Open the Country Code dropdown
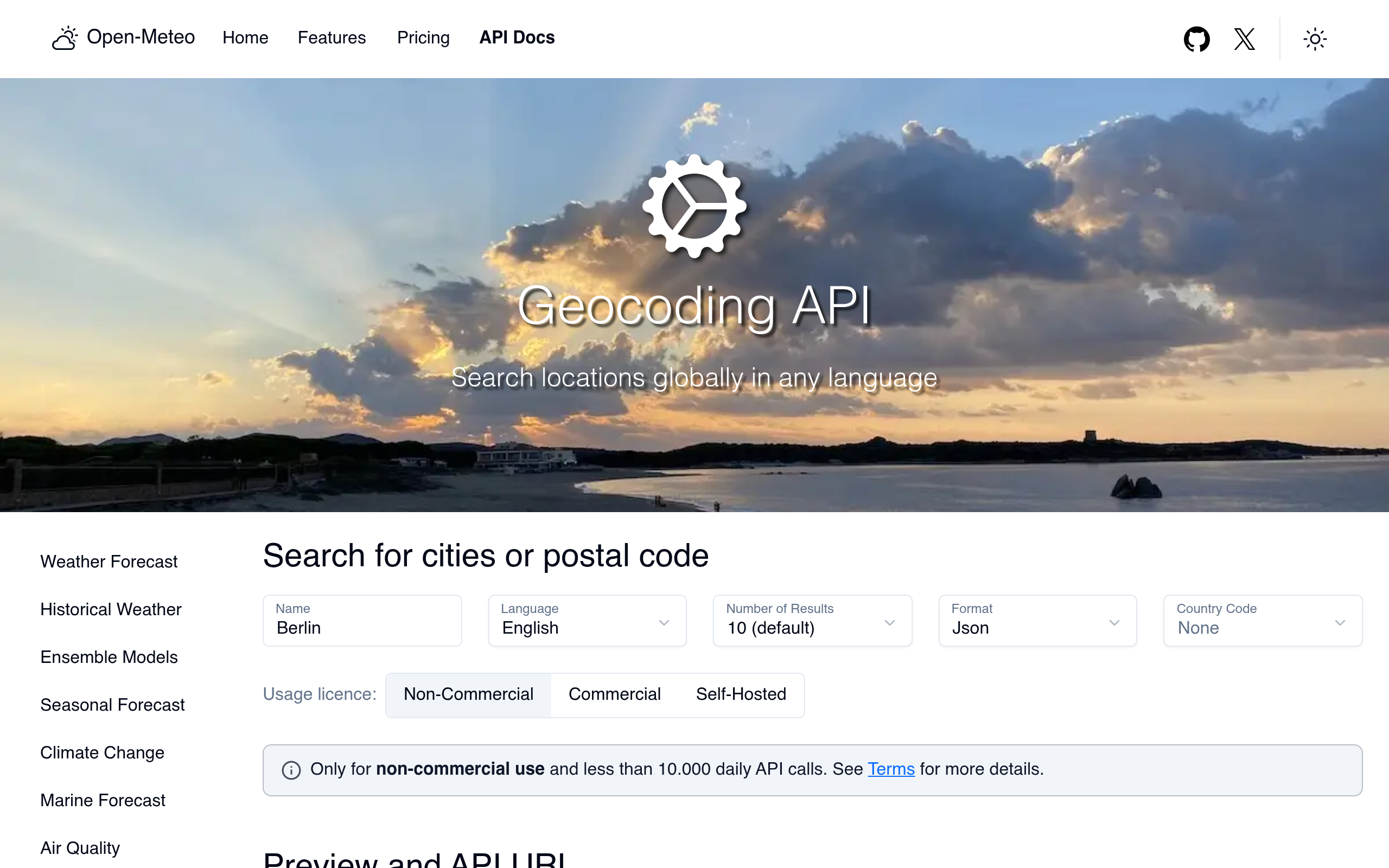The width and height of the screenshot is (1389, 868). [x=1262, y=621]
